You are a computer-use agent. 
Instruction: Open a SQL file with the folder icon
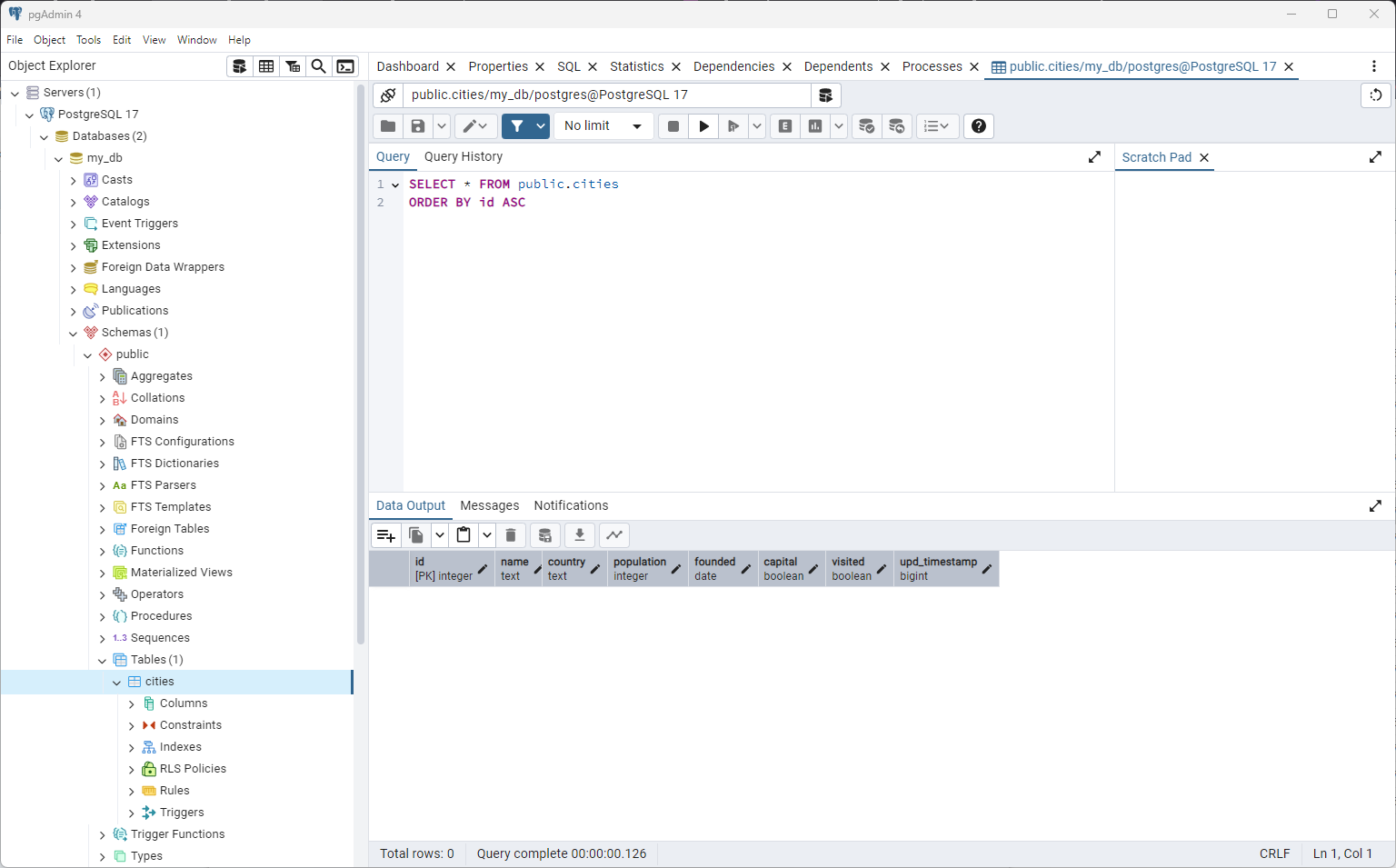pyautogui.click(x=388, y=126)
